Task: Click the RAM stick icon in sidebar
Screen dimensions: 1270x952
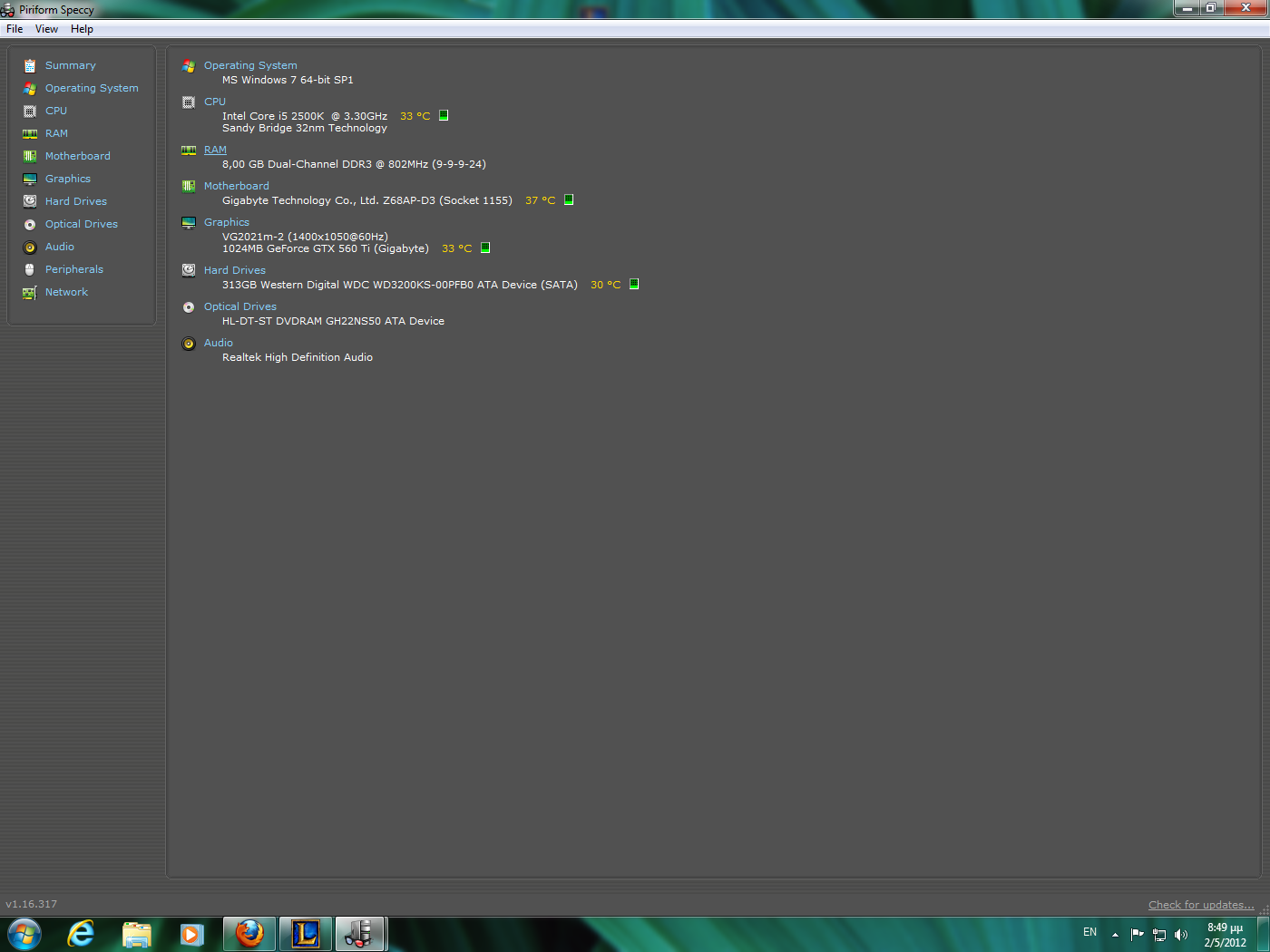Action: [30, 133]
